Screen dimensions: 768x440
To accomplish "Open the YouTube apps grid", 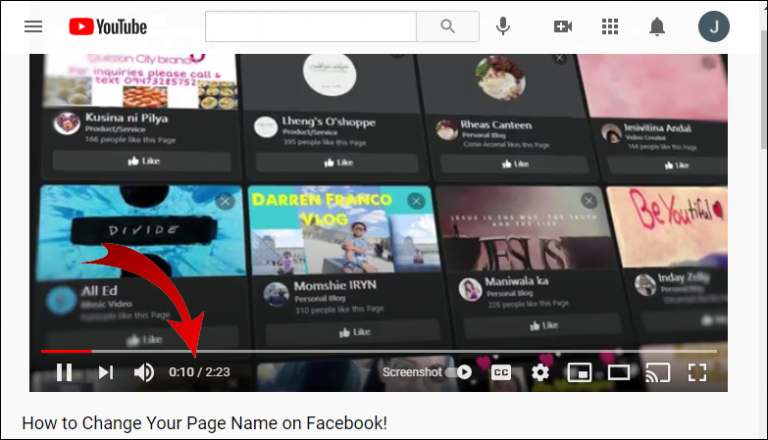I will [x=610, y=26].
